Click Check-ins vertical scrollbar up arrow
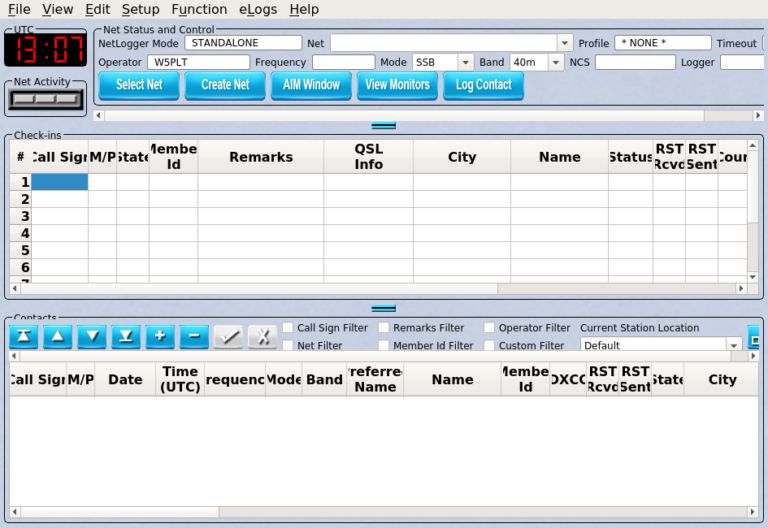Viewport: 768px width, 528px height. (752, 145)
